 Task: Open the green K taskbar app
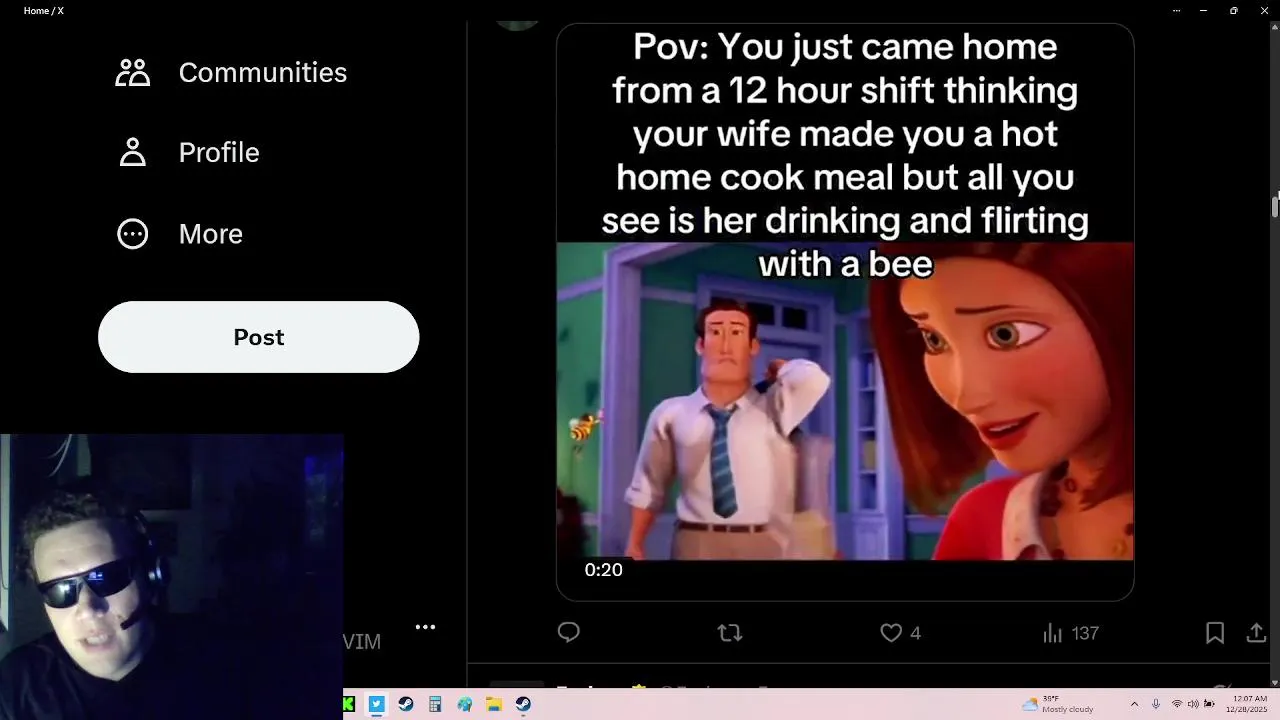(x=348, y=704)
